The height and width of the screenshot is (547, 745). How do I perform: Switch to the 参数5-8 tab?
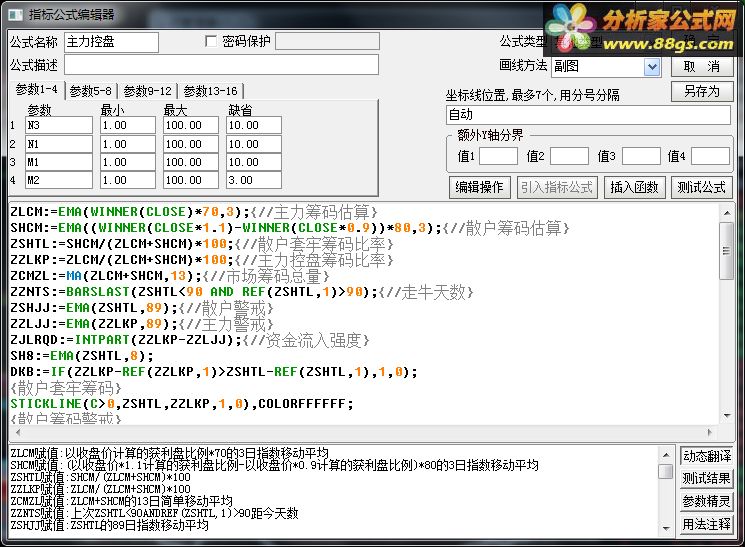(x=90, y=91)
